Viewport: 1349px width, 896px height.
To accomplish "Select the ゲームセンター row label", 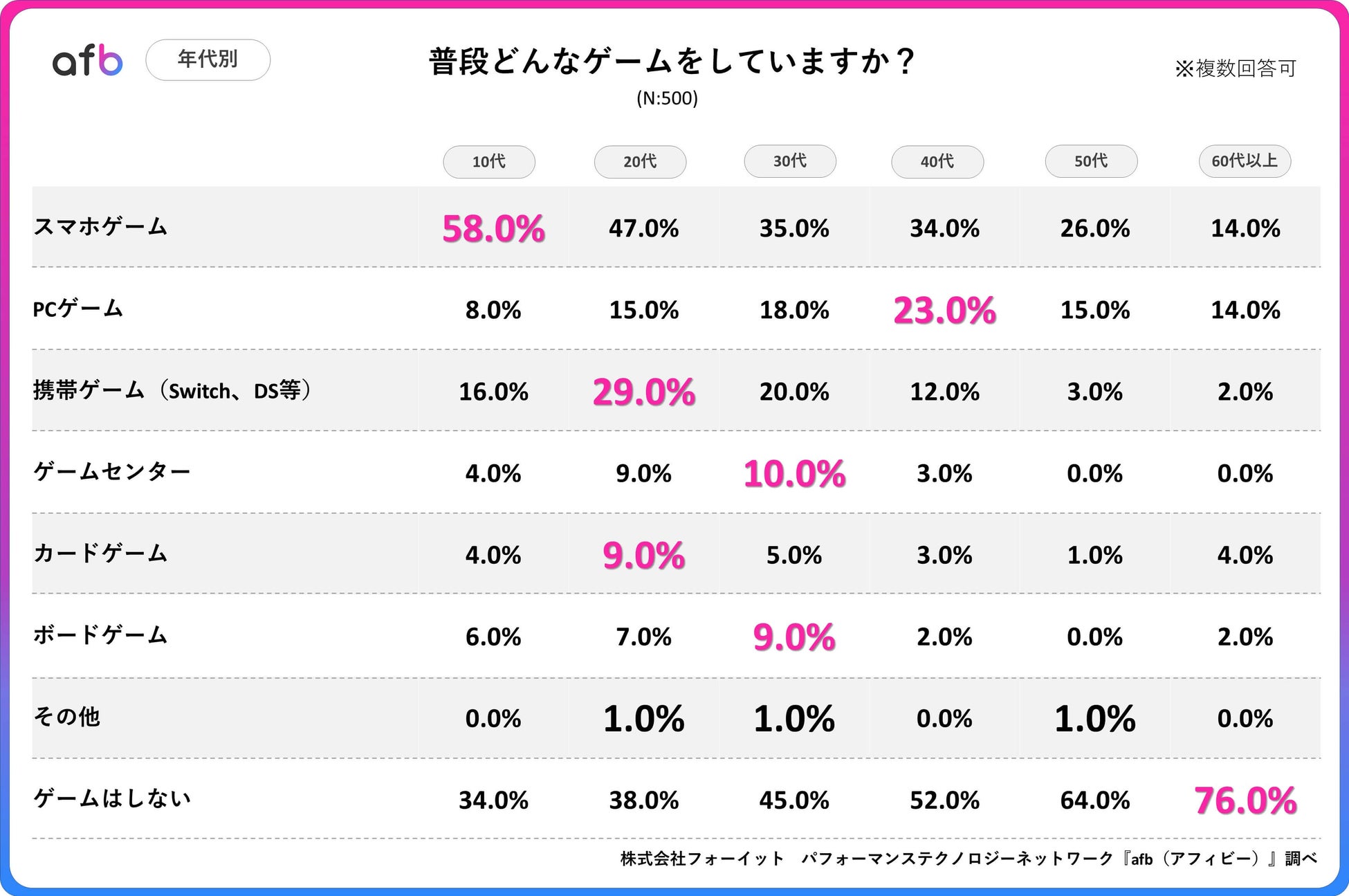I will pyautogui.click(x=112, y=471).
